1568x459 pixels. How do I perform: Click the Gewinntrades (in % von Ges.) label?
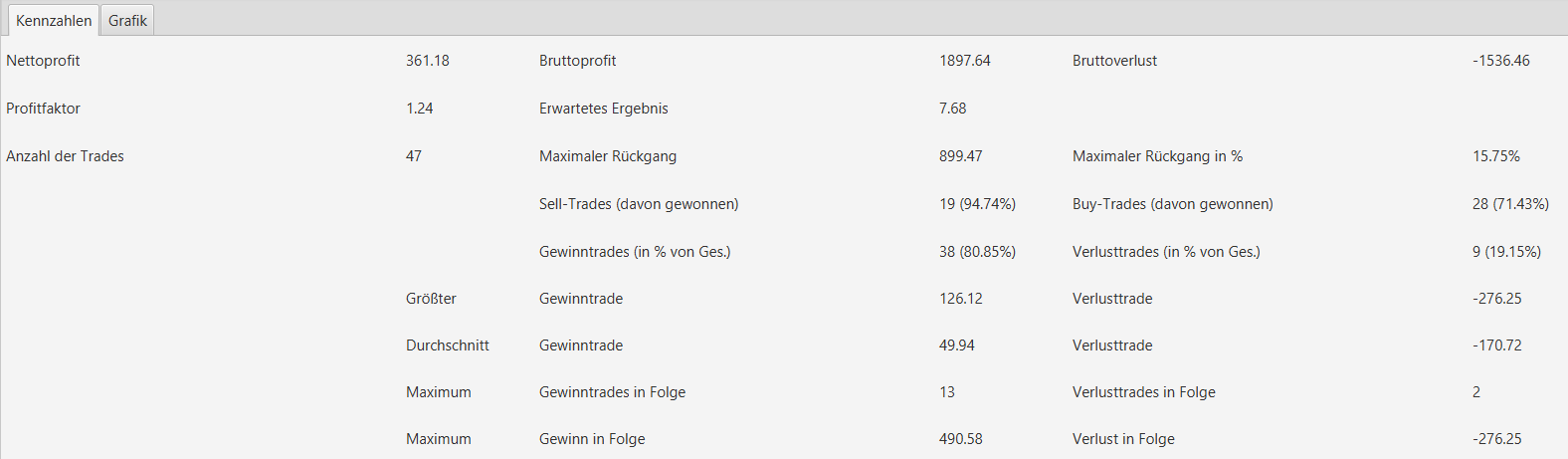635,252
